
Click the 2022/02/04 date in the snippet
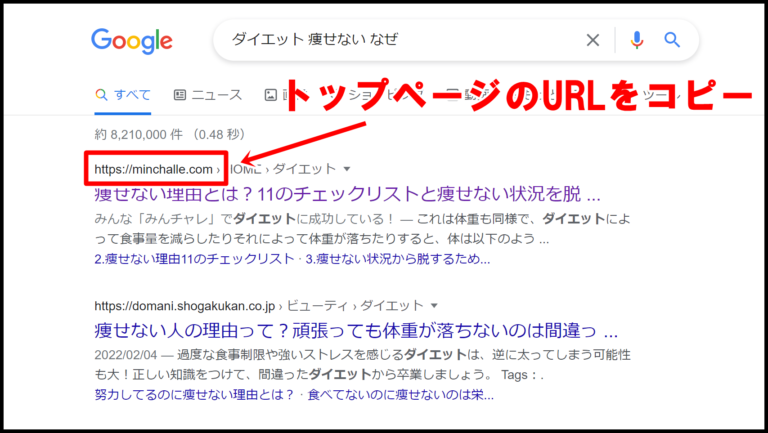tap(126, 354)
